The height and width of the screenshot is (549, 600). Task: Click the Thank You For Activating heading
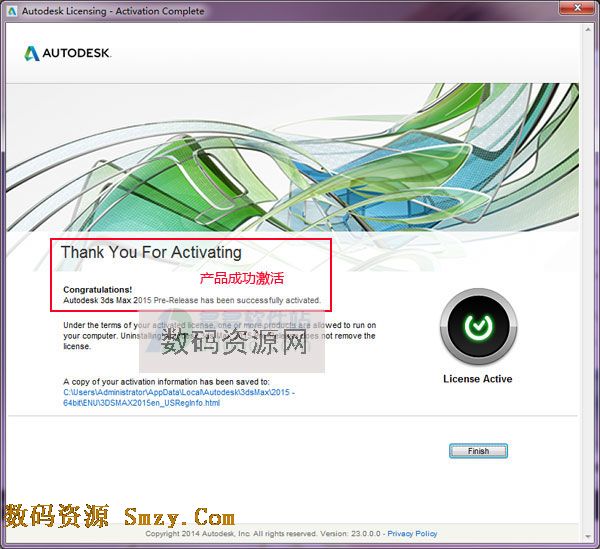(x=151, y=253)
